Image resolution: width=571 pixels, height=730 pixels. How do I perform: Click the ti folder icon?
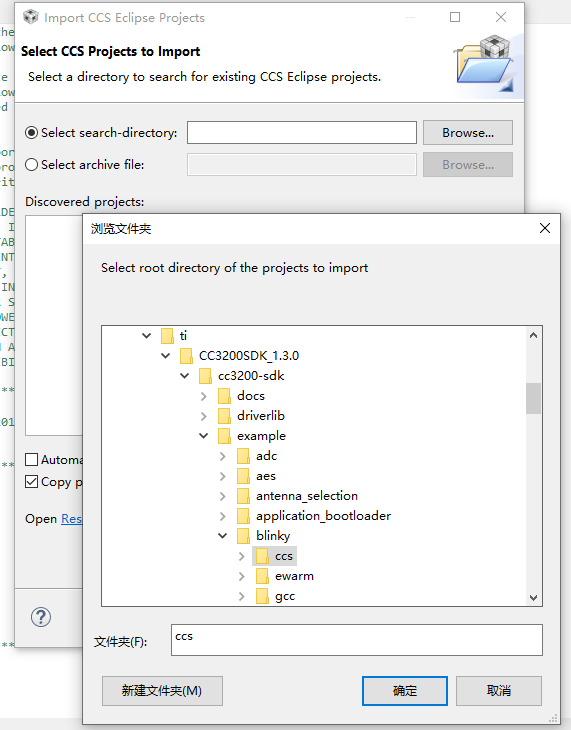tap(167, 336)
